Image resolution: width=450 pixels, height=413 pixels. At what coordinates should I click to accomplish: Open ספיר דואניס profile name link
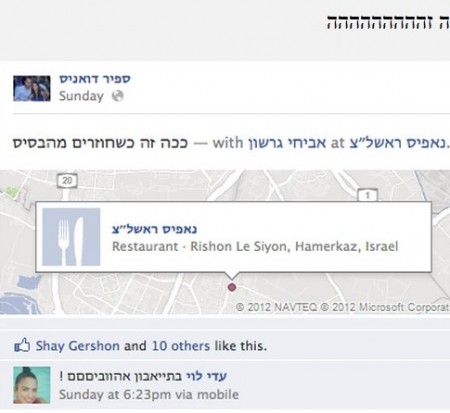point(95,79)
